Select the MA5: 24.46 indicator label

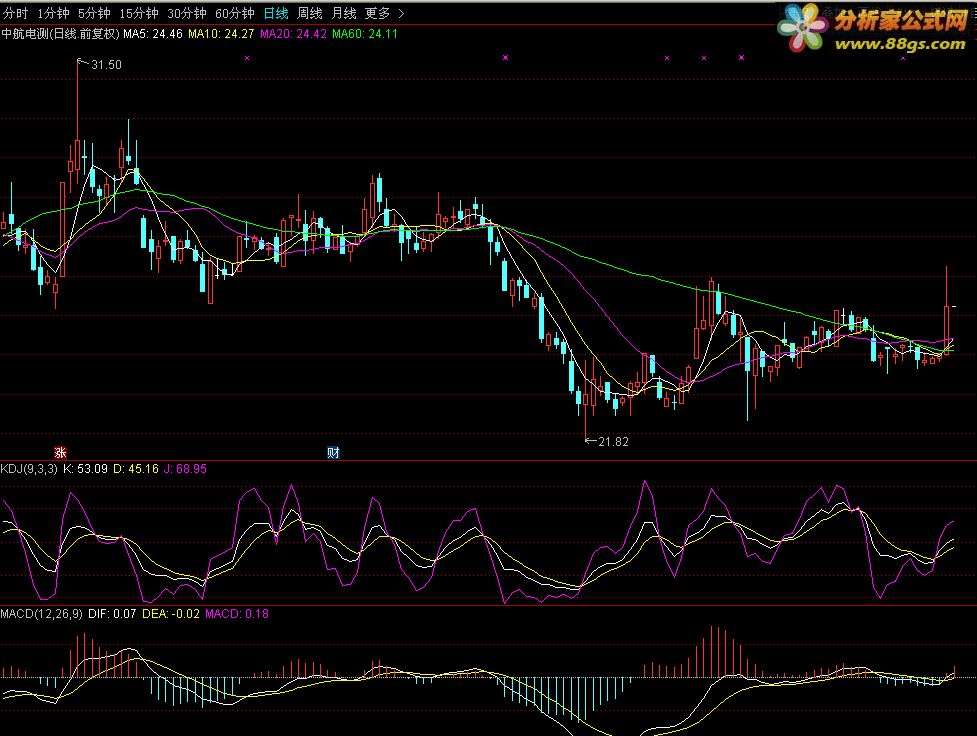pos(153,34)
